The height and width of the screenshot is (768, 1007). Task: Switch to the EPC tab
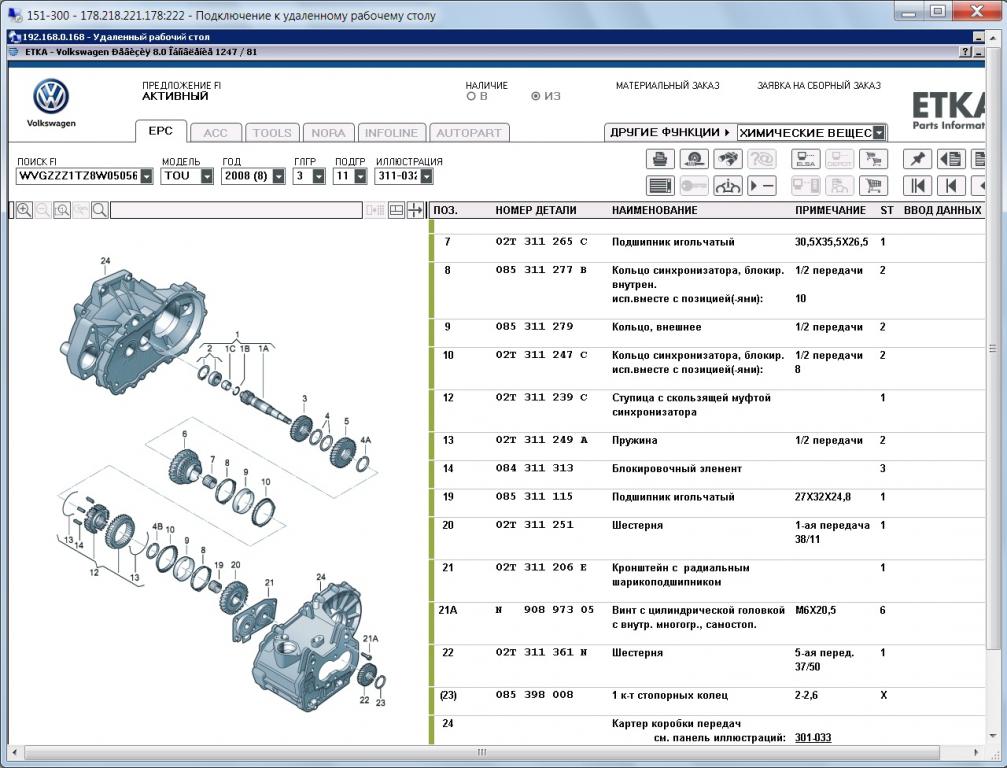tap(161, 131)
